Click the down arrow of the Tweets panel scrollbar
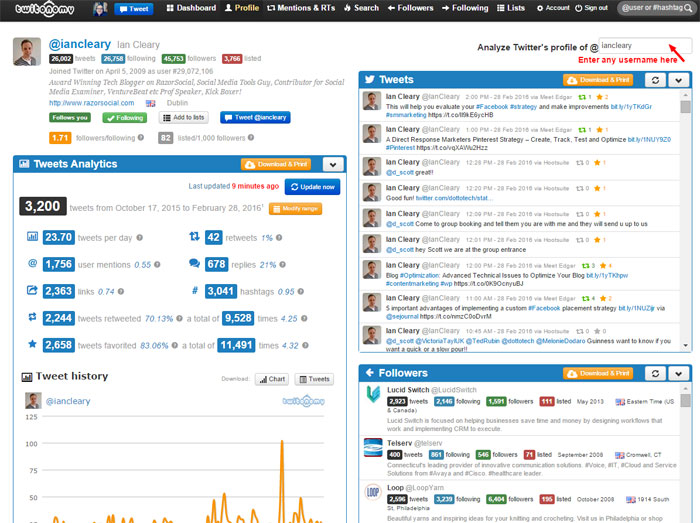The height and width of the screenshot is (523, 700). pyautogui.click(x=685, y=346)
